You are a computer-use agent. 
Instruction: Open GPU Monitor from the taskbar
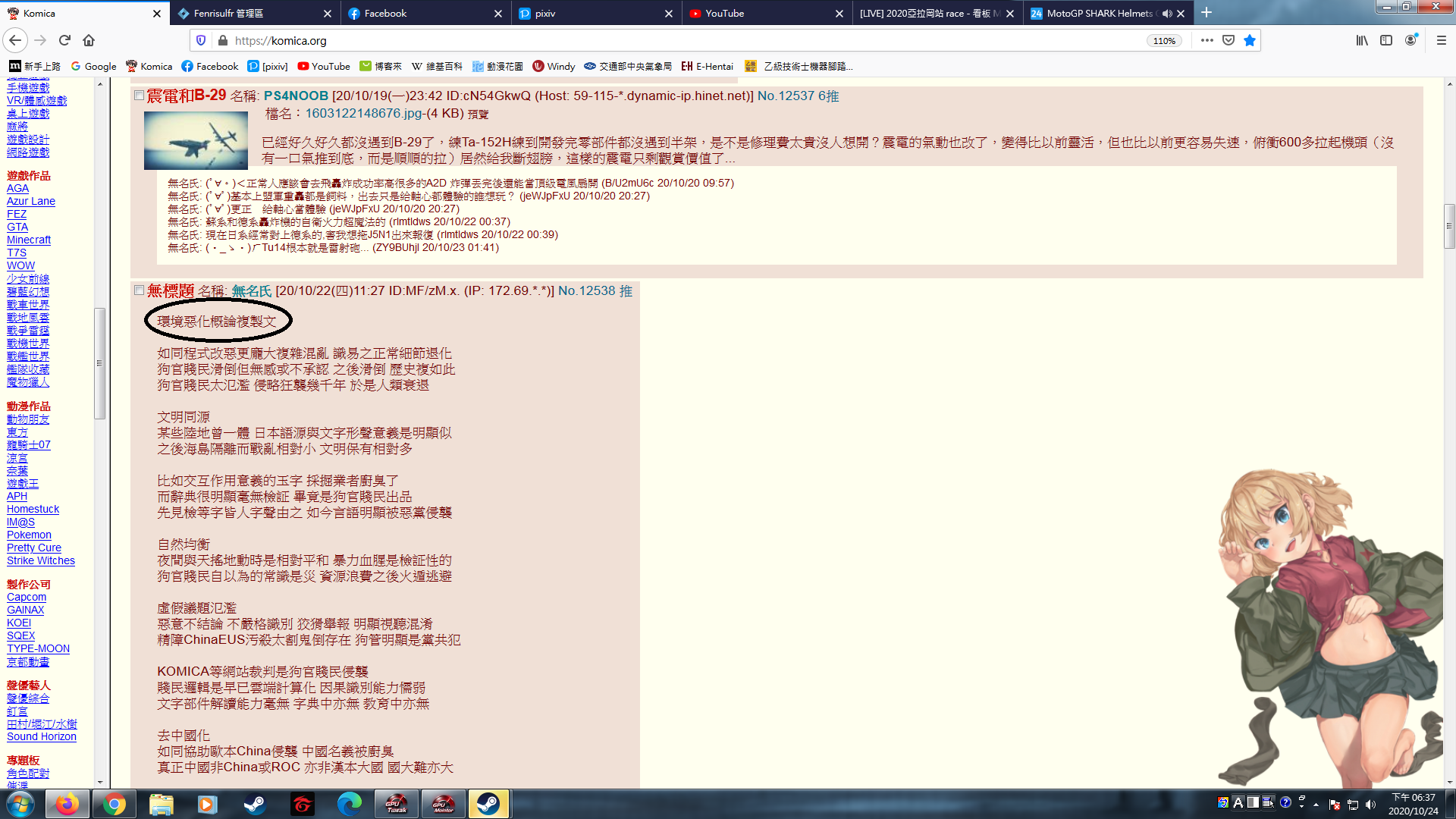443,804
